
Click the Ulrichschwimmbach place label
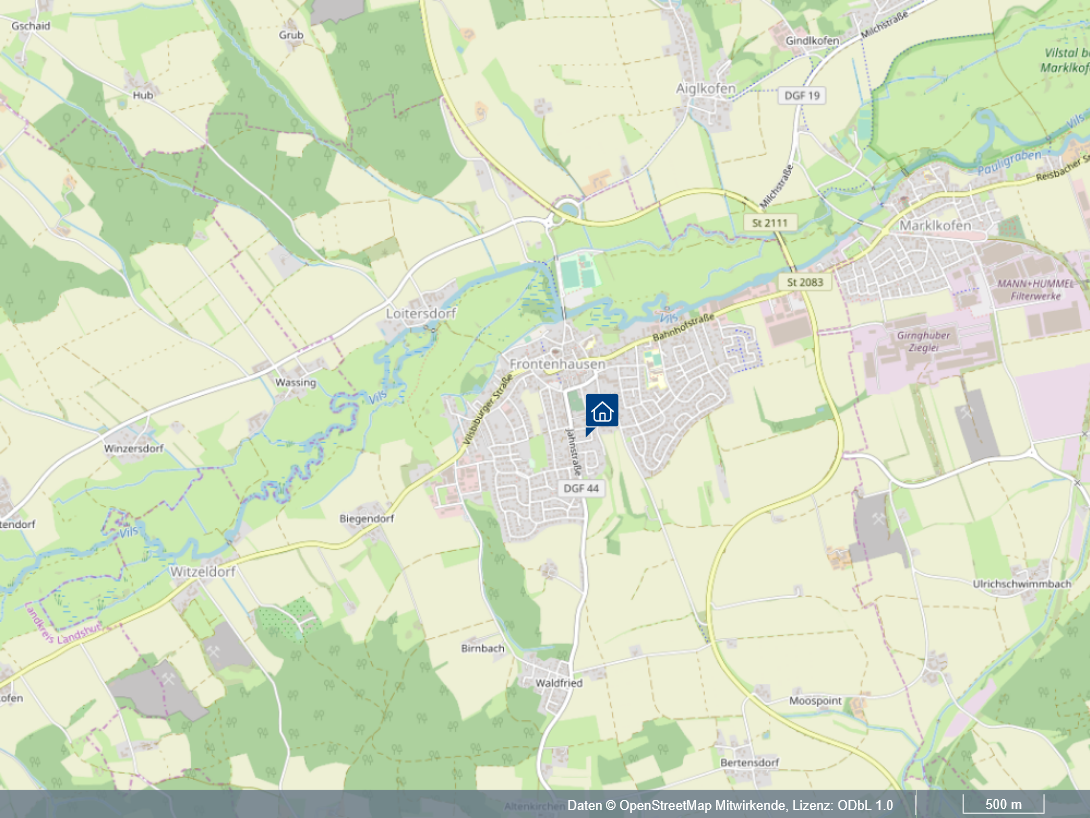click(1021, 584)
